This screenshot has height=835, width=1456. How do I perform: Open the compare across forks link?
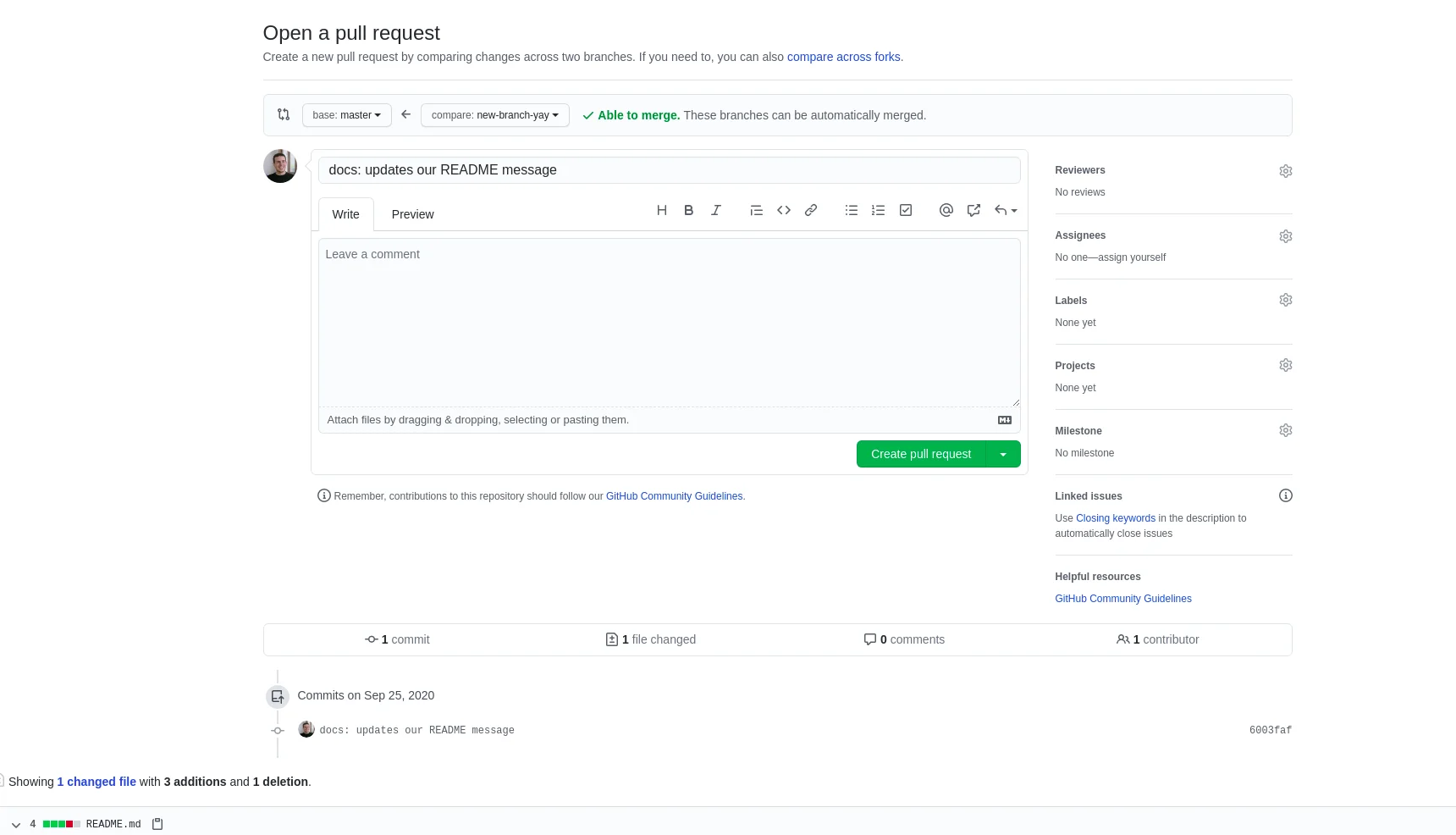pyautogui.click(x=843, y=57)
